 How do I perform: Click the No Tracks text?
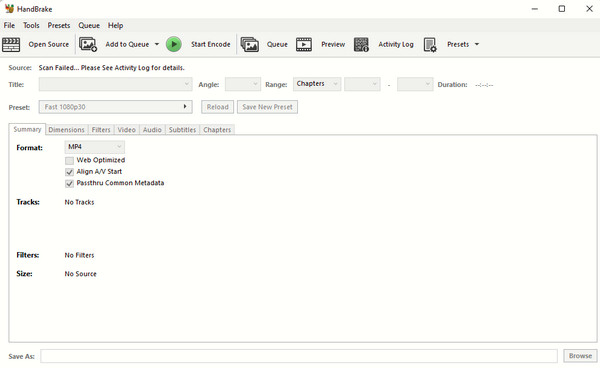point(79,202)
